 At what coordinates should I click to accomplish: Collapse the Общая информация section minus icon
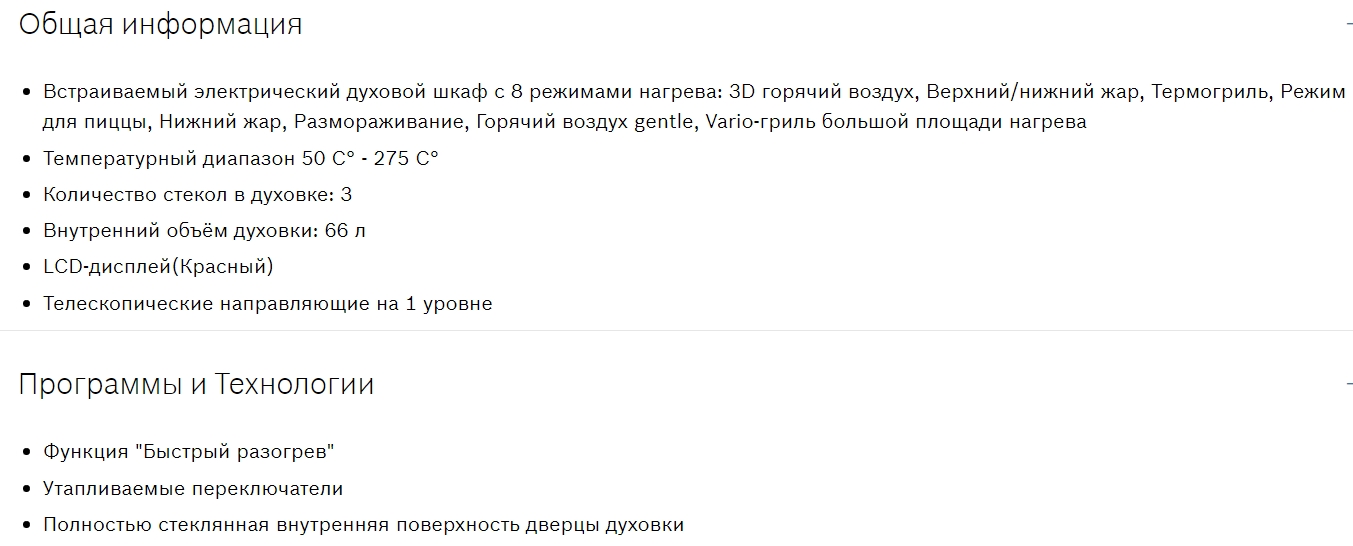tap(1349, 24)
